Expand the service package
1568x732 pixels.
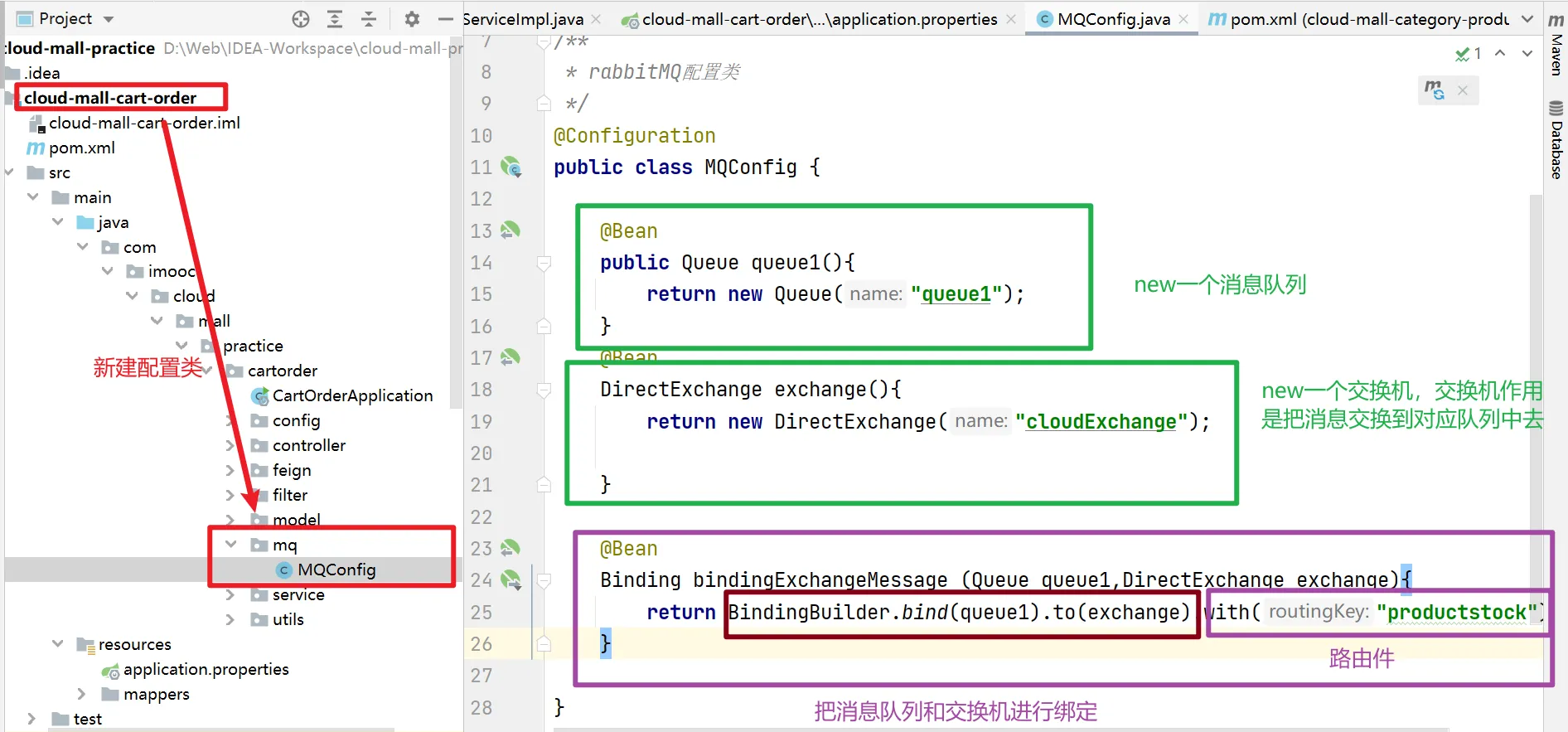tap(231, 594)
